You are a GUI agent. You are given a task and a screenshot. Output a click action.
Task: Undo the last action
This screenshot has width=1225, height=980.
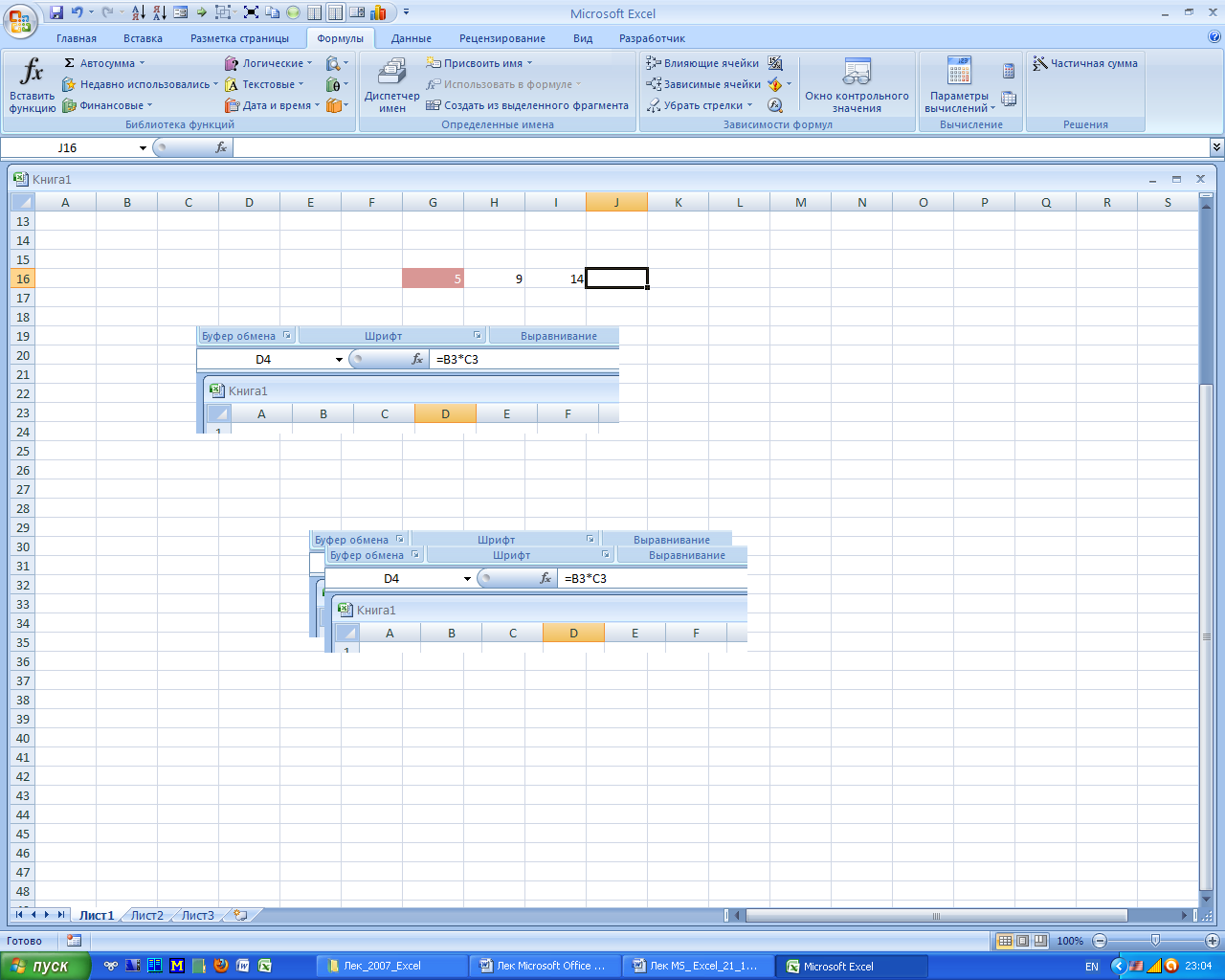tap(78, 12)
